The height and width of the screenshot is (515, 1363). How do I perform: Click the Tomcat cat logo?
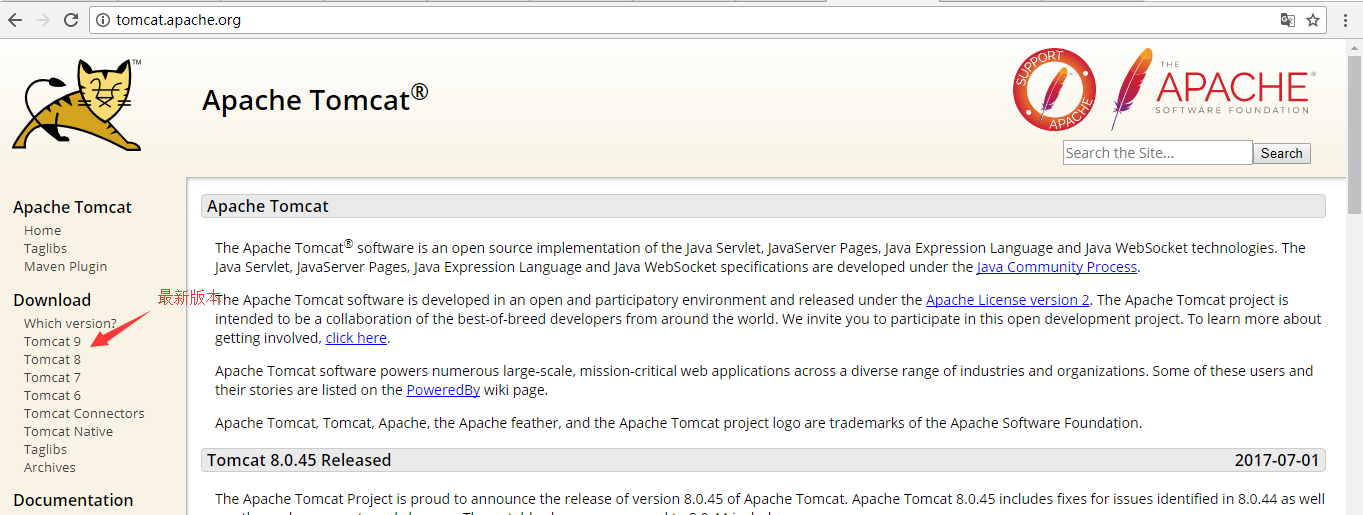[x=77, y=104]
